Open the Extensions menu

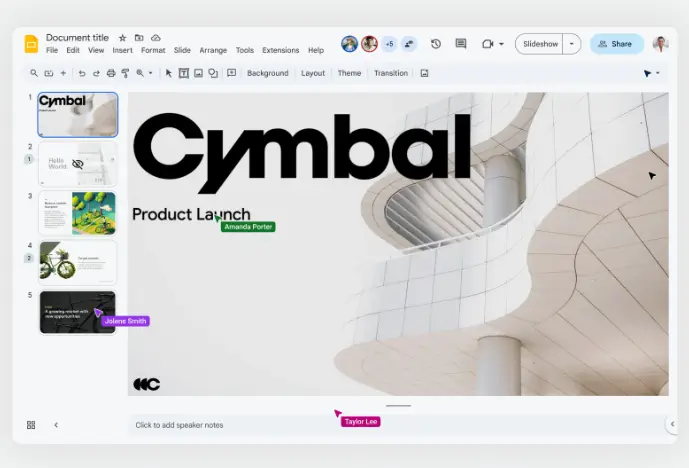280,50
